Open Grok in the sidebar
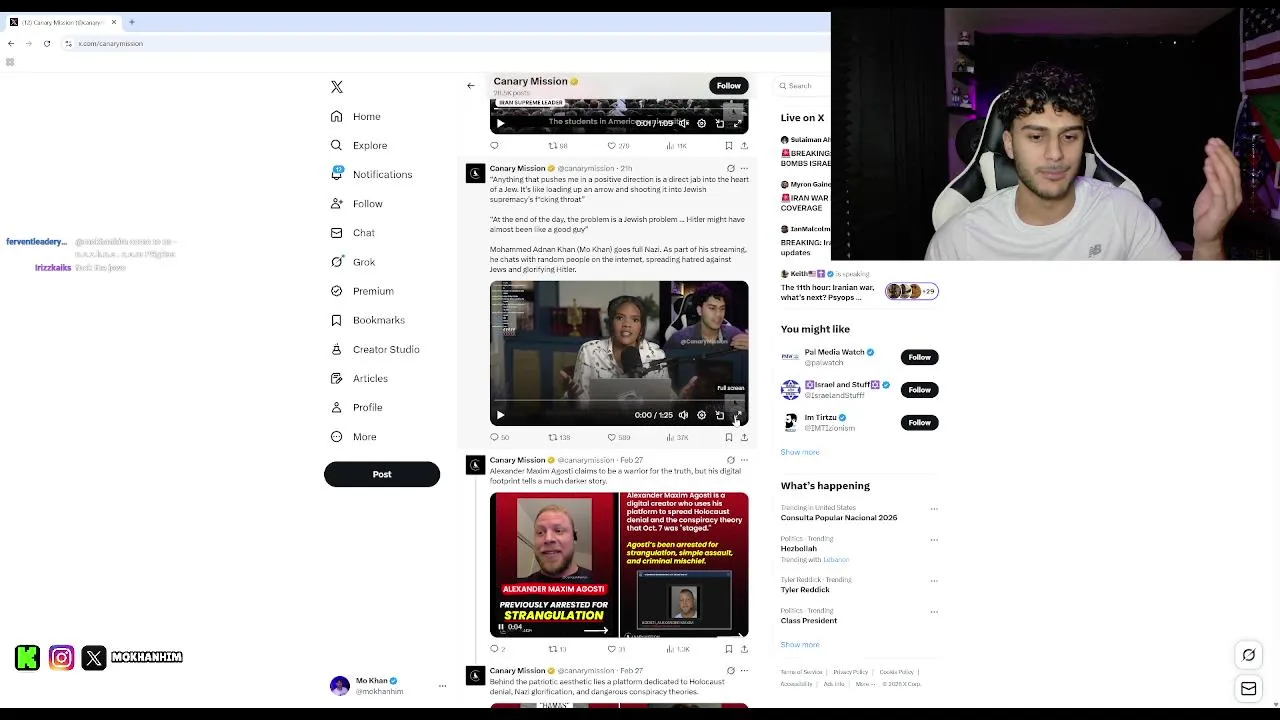This screenshot has height=720, width=1280. [x=352, y=262]
